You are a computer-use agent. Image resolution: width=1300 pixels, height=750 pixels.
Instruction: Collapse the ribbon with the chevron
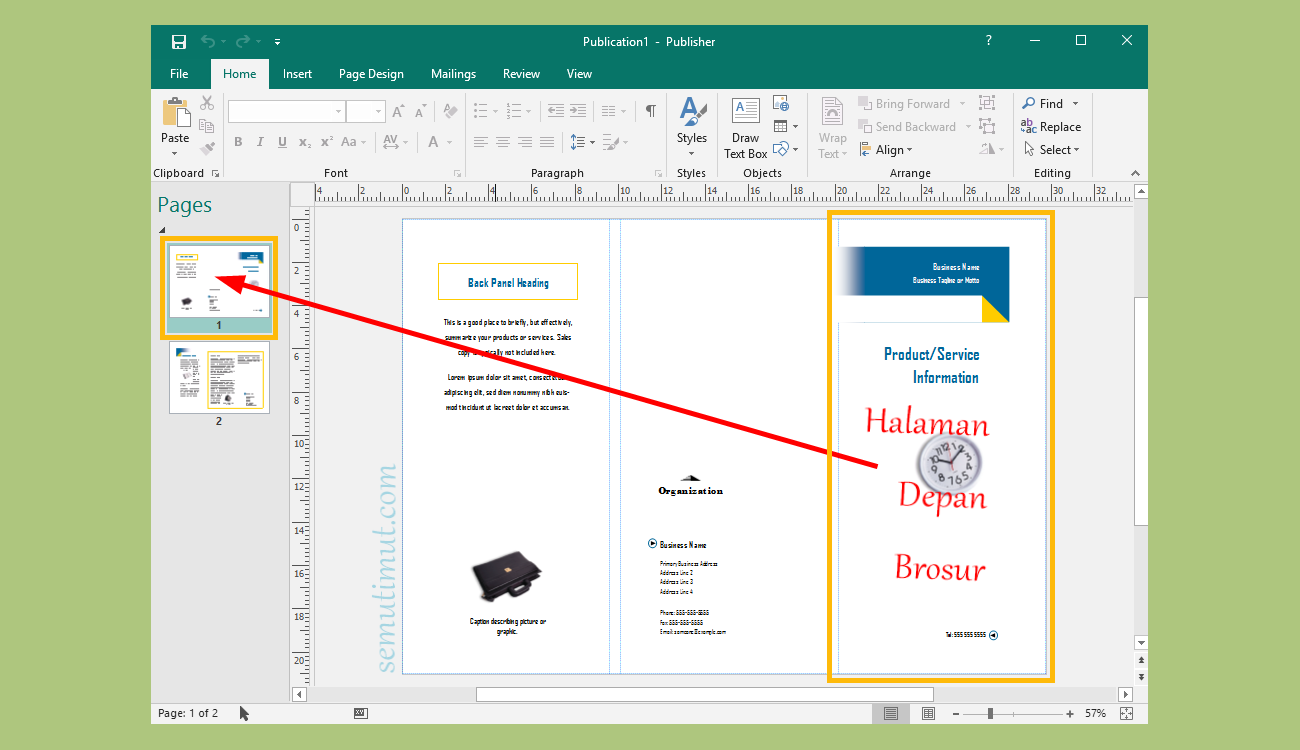(1135, 173)
